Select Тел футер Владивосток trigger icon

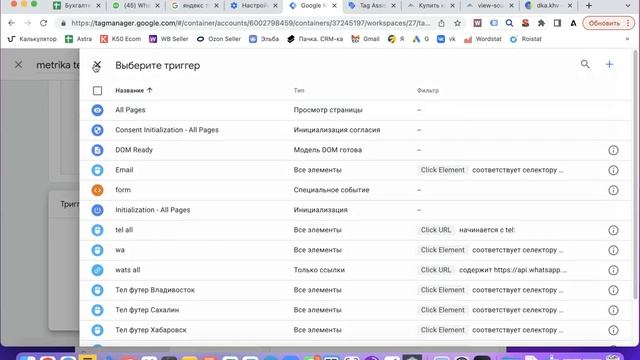pyautogui.click(x=97, y=290)
